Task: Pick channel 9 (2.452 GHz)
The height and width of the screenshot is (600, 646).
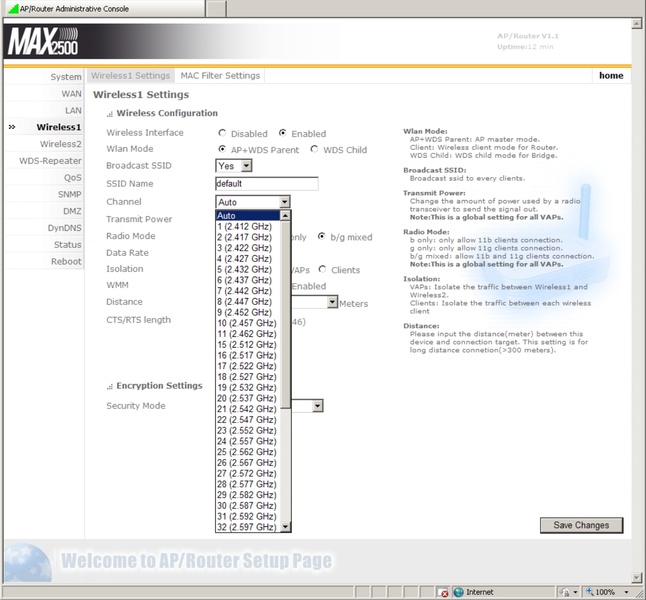Action: [x=248, y=312]
